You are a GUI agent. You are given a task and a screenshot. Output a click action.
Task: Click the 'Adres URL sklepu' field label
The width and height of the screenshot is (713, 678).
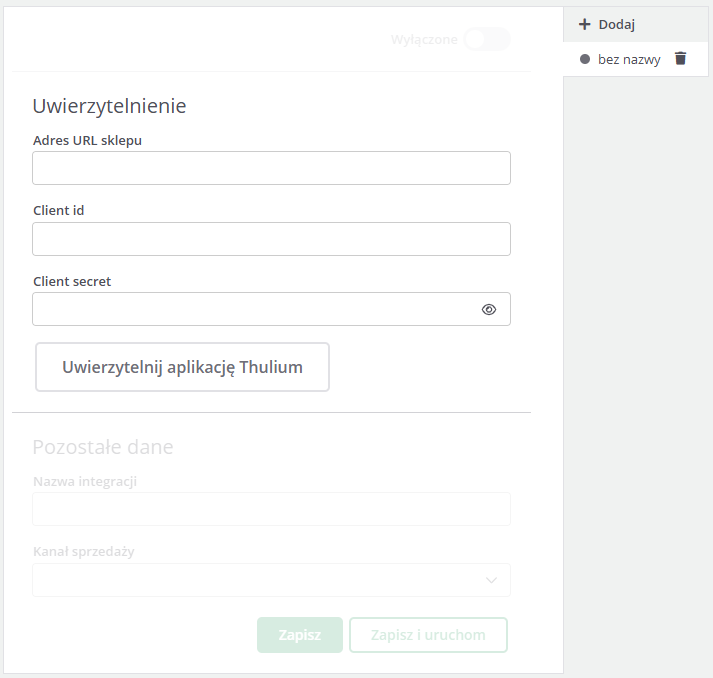pyautogui.click(x=87, y=140)
